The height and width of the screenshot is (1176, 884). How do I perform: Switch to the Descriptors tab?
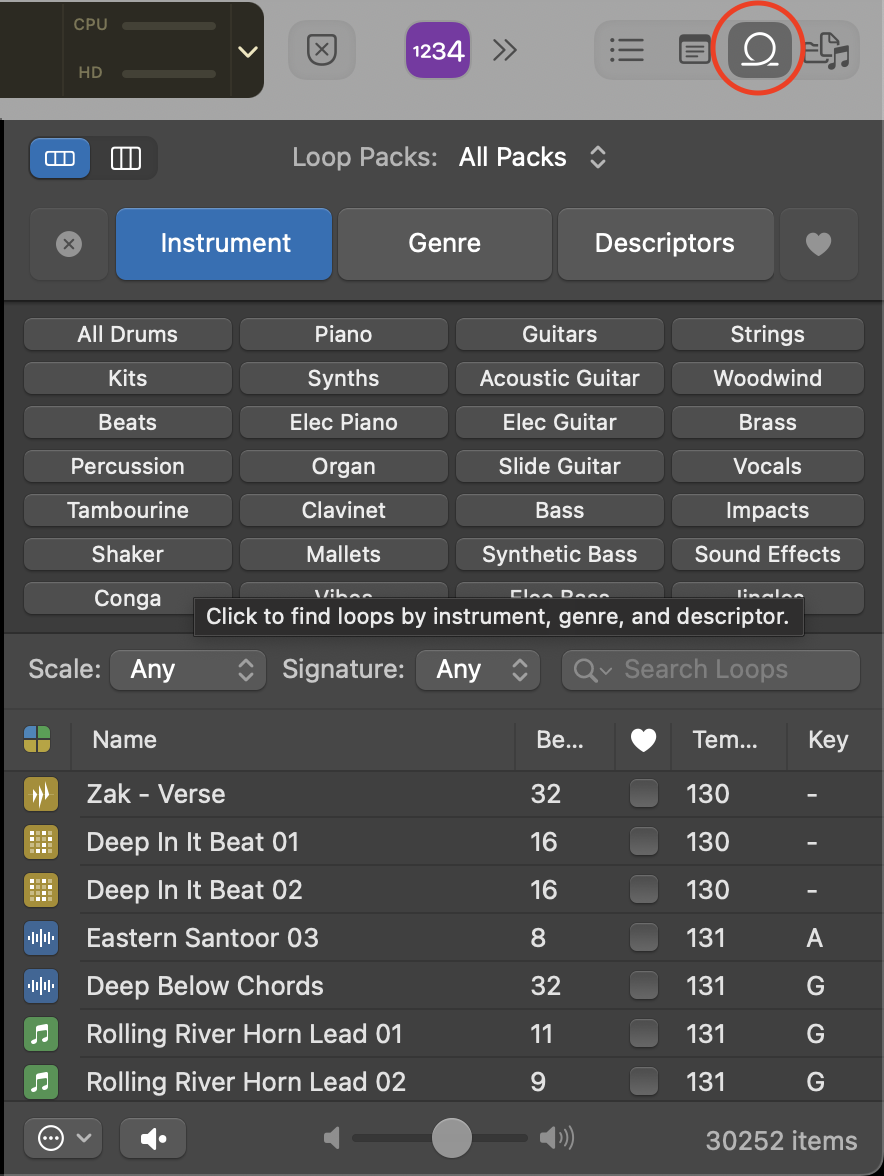[665, 244]
